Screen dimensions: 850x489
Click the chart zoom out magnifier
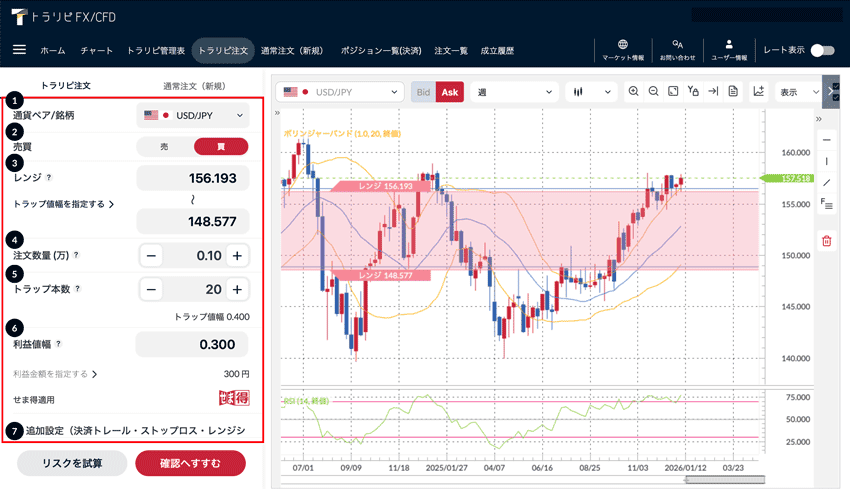pyautogui.click(x=653, y=92)
